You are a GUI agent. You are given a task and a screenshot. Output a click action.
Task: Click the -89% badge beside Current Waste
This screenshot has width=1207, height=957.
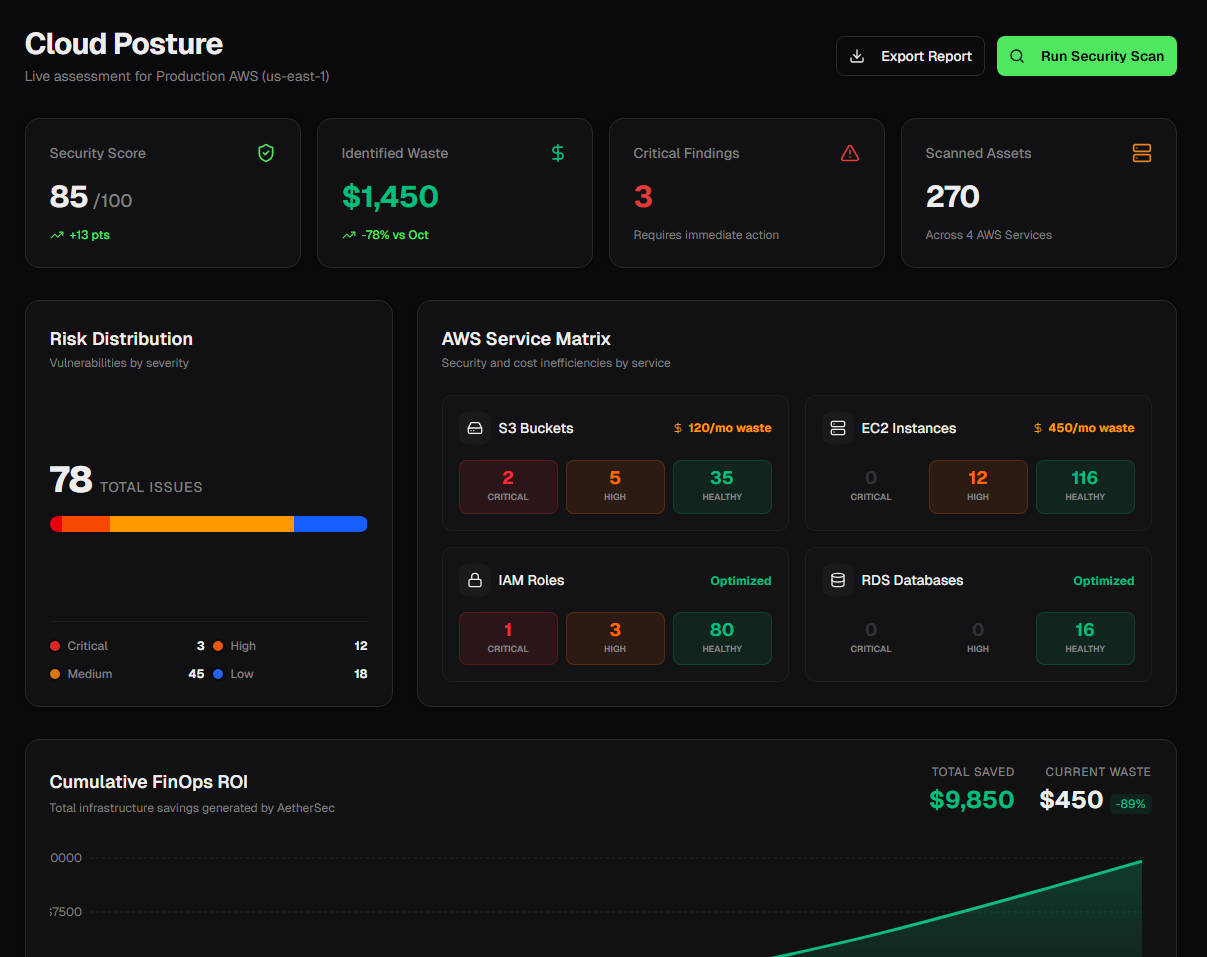click(1131, 804)
